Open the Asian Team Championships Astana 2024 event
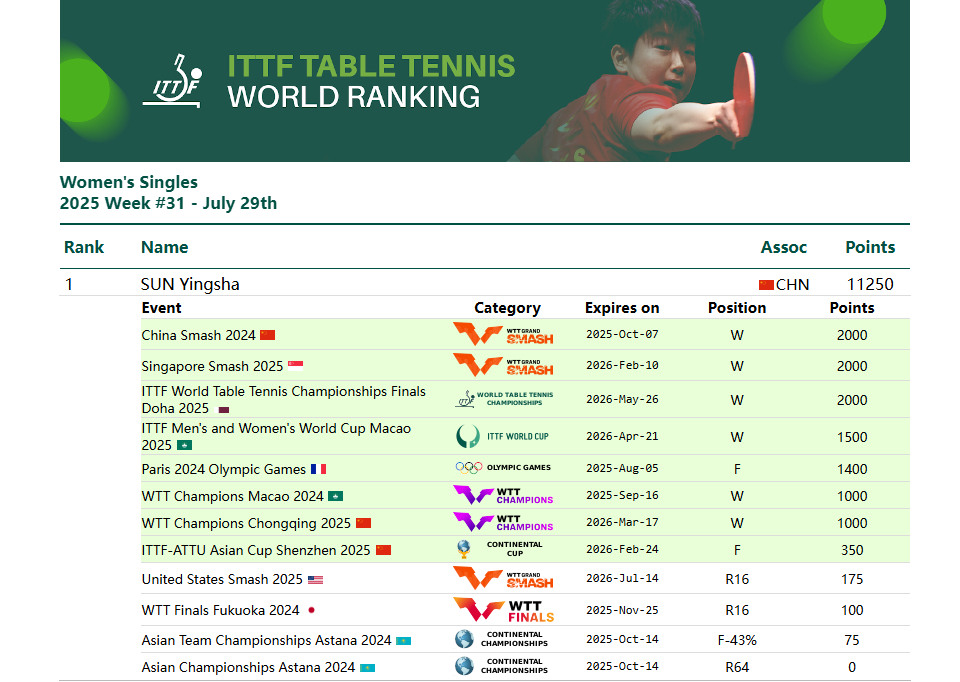Viewport: 960px width, 682px height. point(266,640)
